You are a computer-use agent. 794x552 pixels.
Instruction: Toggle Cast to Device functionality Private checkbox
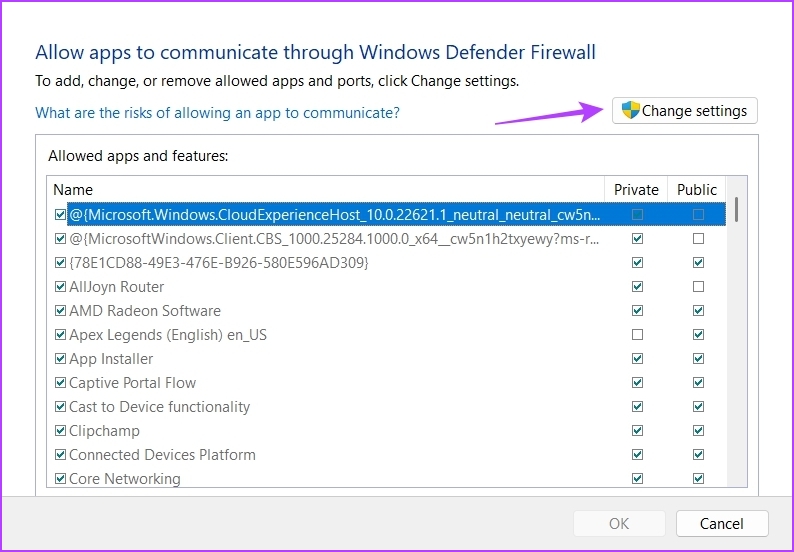638,407
